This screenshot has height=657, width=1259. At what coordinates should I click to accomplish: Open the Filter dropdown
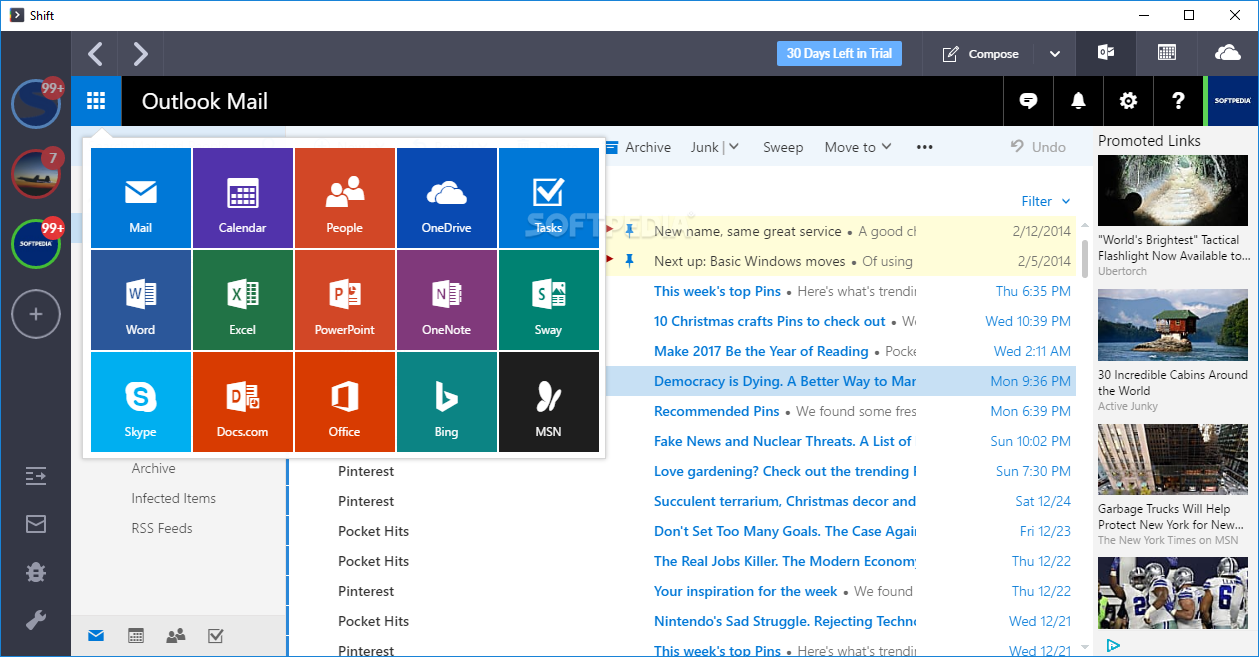(1046, 201)
